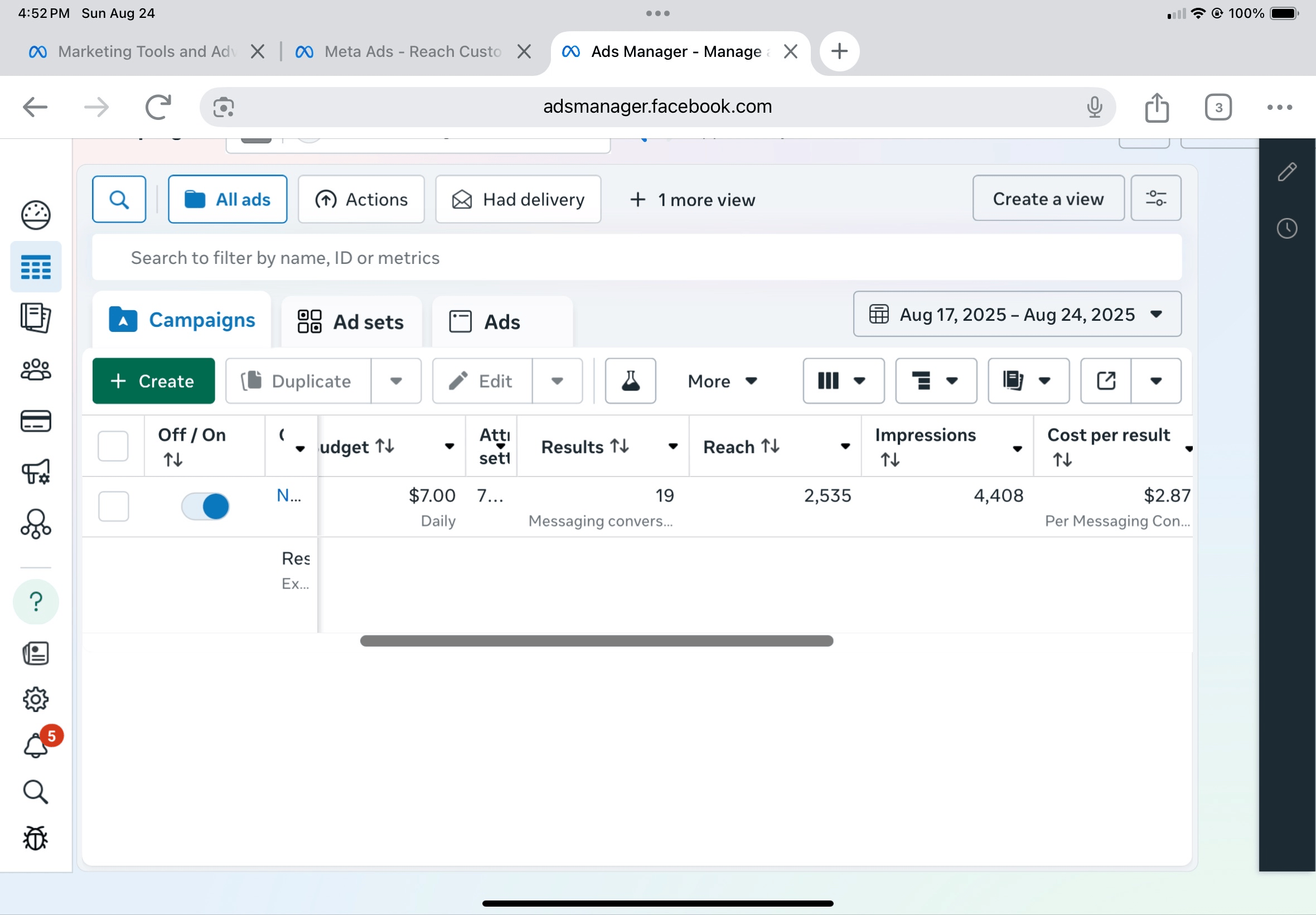Image resolution: width=1316 pixels, height=915 pixels.
Task: Switch to the Ads tab
Action: click(502, 322)
